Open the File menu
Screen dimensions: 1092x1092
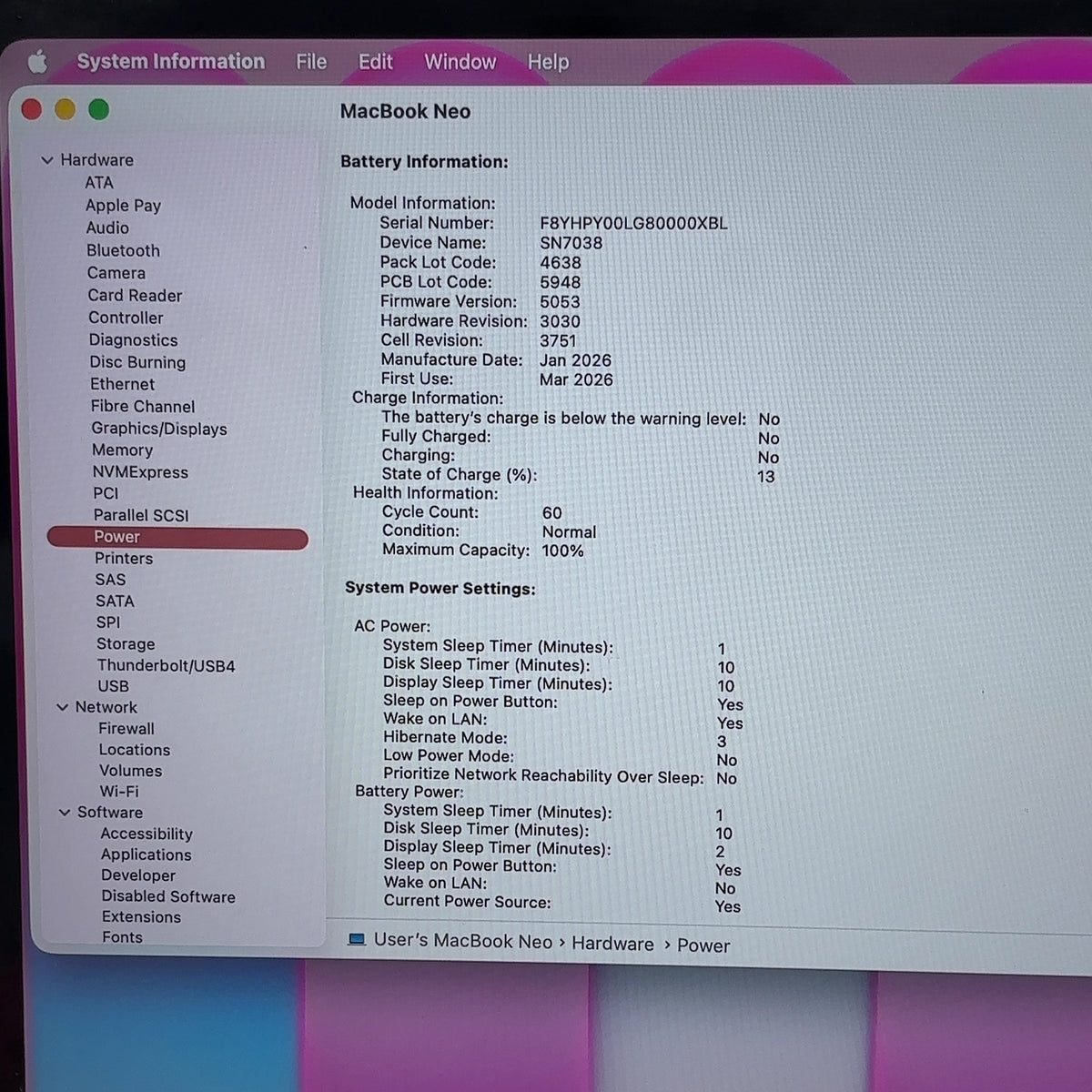tap(311, 62)
